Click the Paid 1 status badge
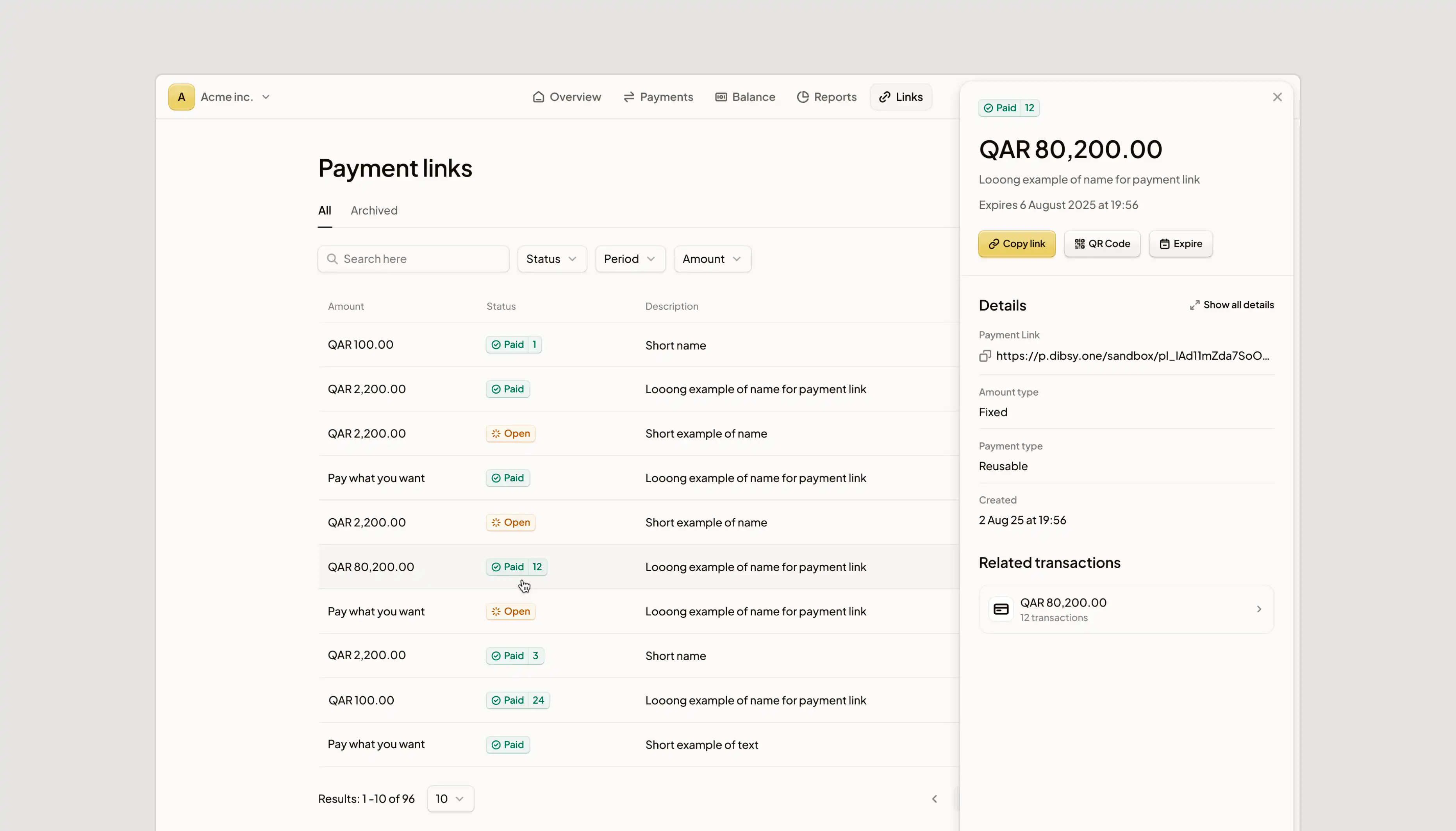The height and width of the screenshot is (831, 1456). [x=514, y=345]
